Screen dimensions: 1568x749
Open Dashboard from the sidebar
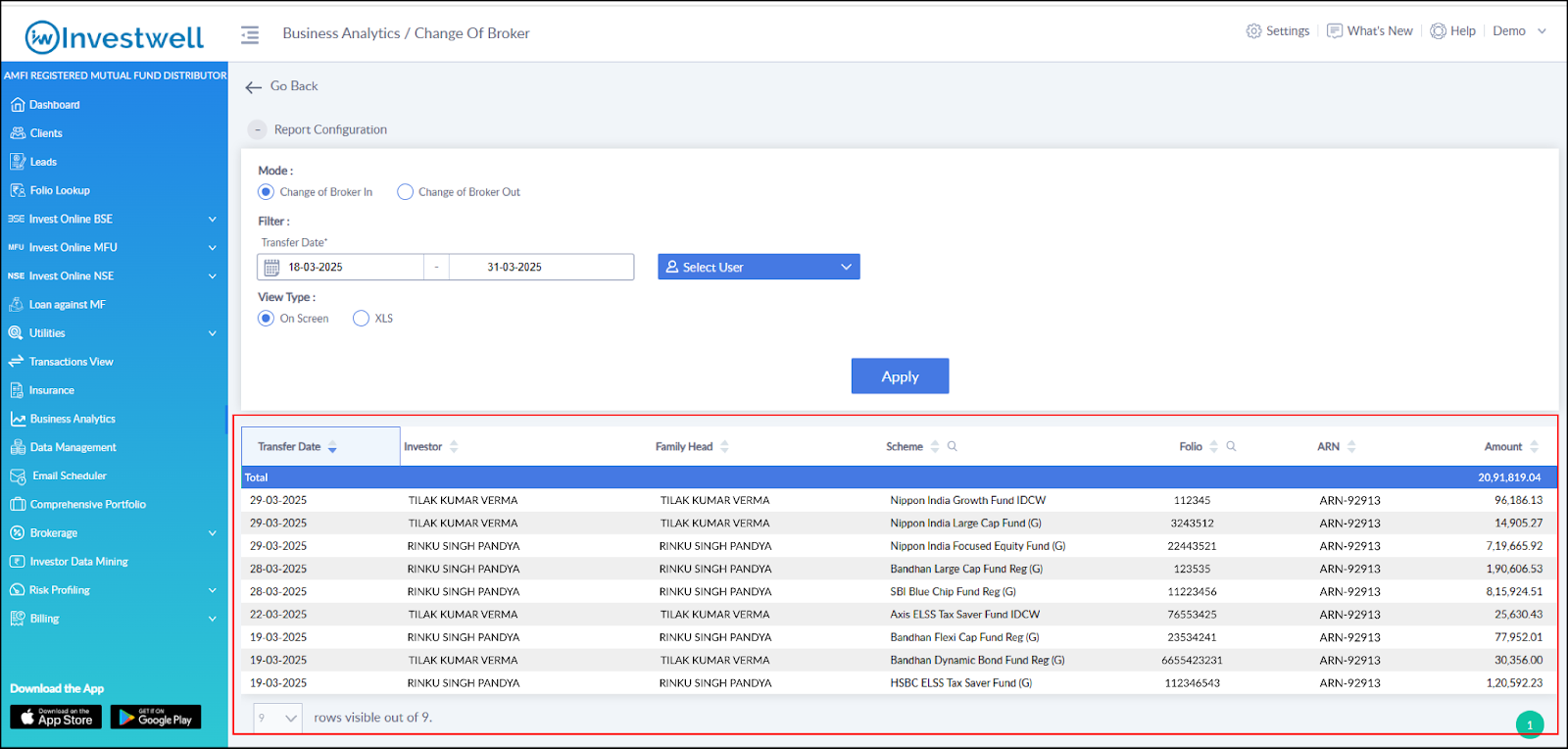click(54, 105)
